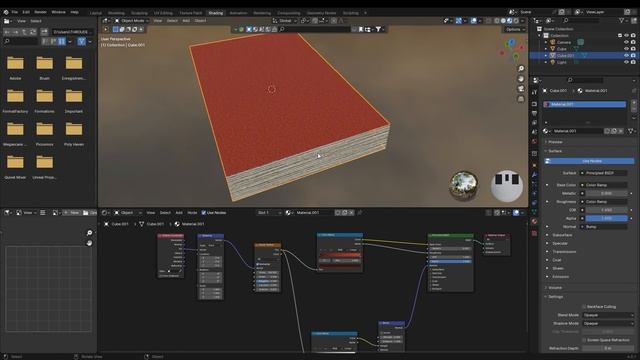Click the file browser refresh icon
Viewport: 640px width, 360px height.
(33, 32)
